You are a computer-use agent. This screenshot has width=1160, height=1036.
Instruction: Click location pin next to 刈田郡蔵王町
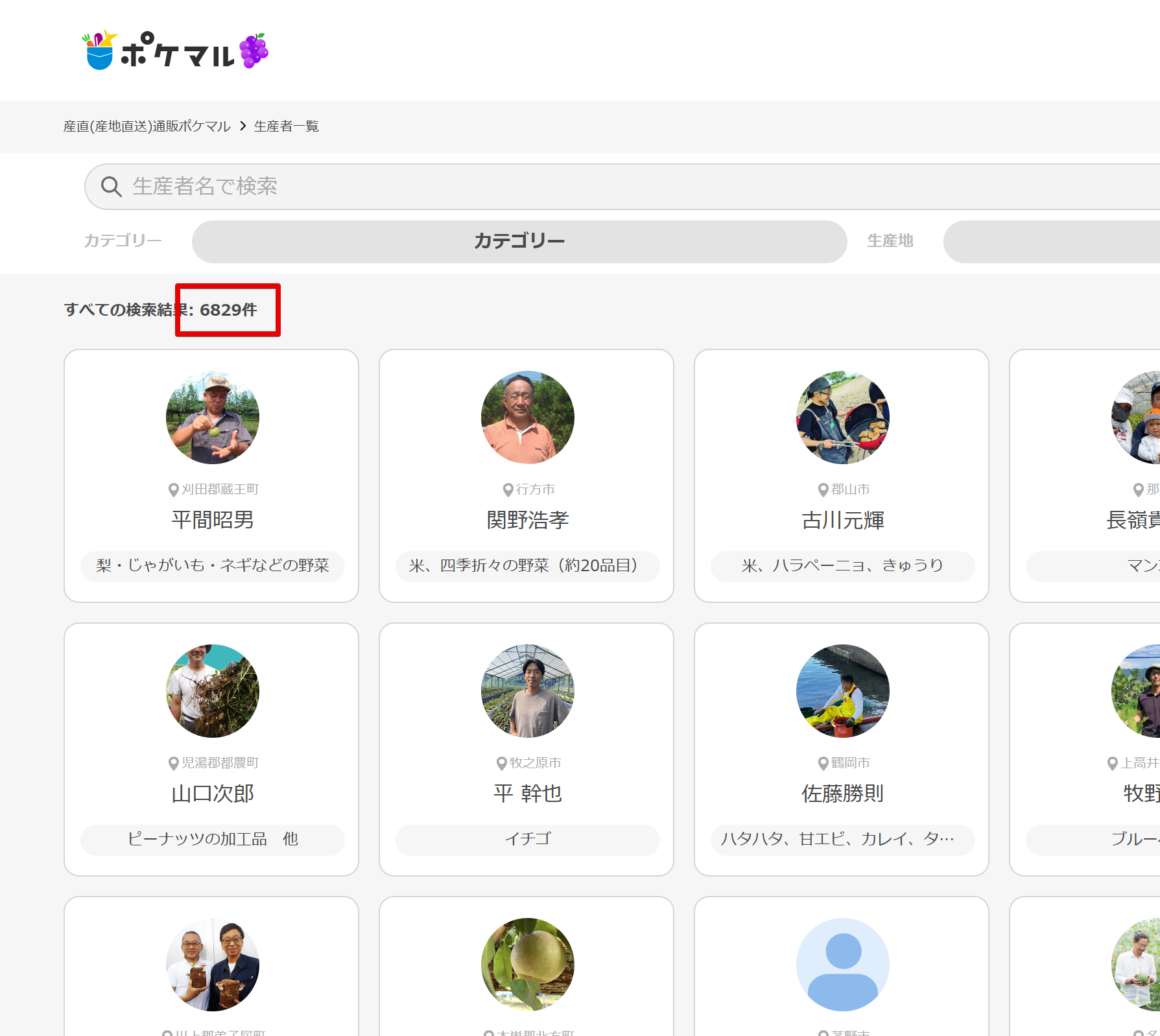174,490
